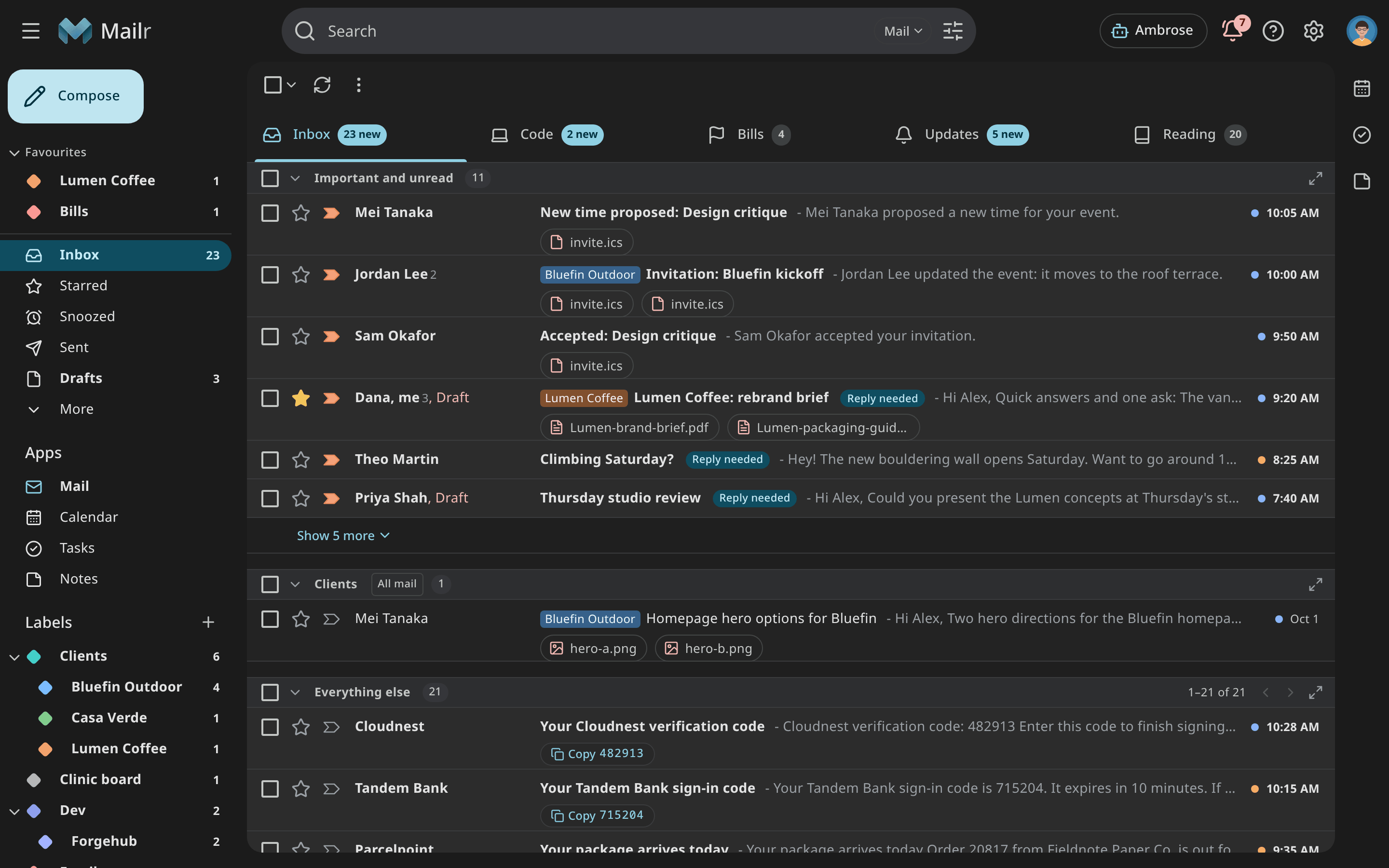Open Bluefin Outdoor label in sidebar
The image size is (1389, 868).
pos(126,687)
